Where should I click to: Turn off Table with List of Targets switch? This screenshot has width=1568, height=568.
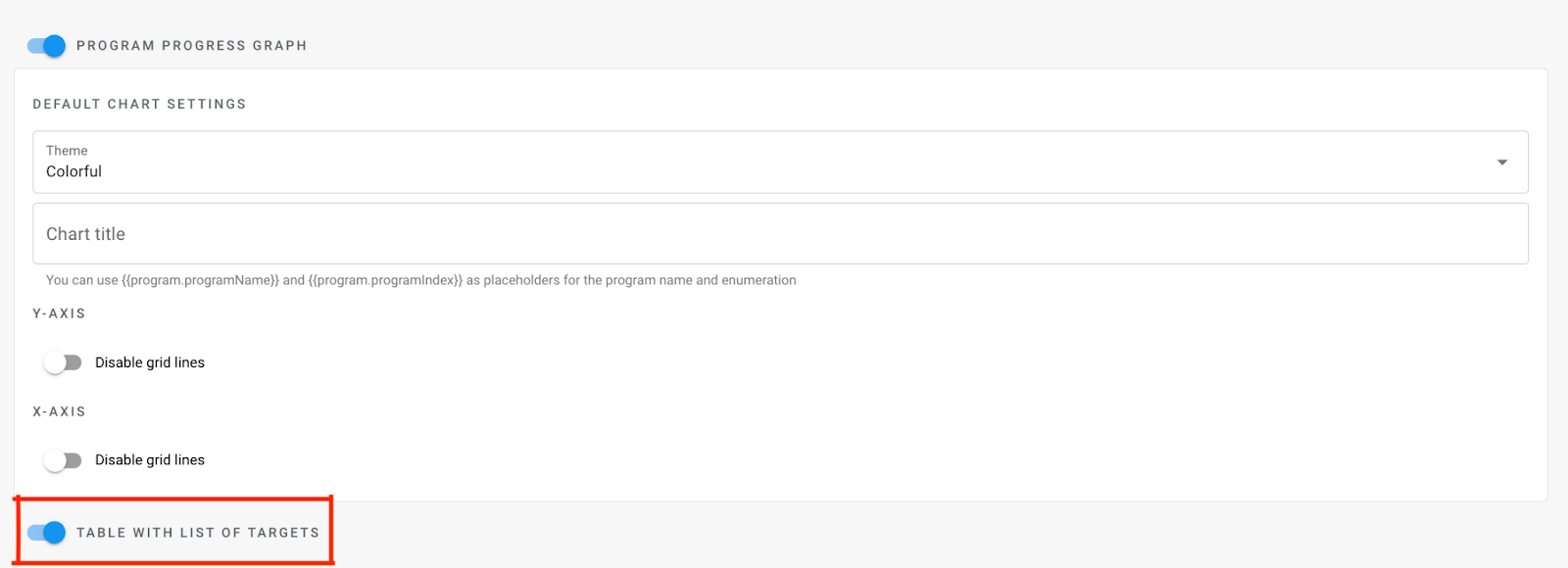click(x=46, y=533)
